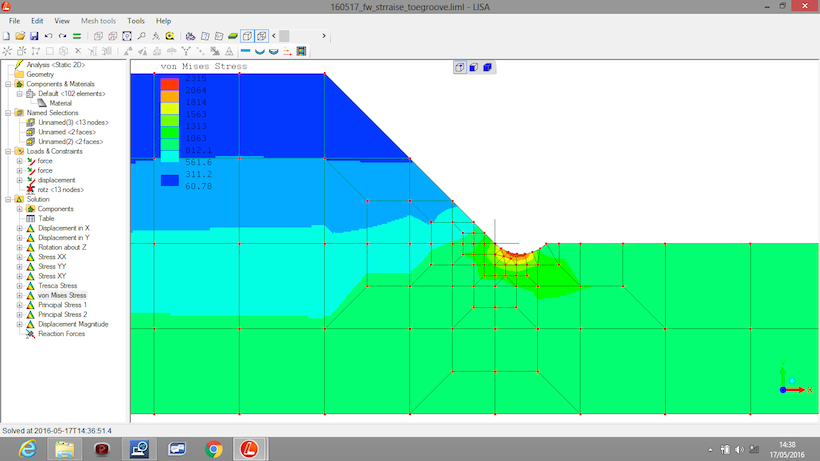Select von Mises Stress in tree
The height and width of the screenshot is (461, 820).
[x=62, y=296]
